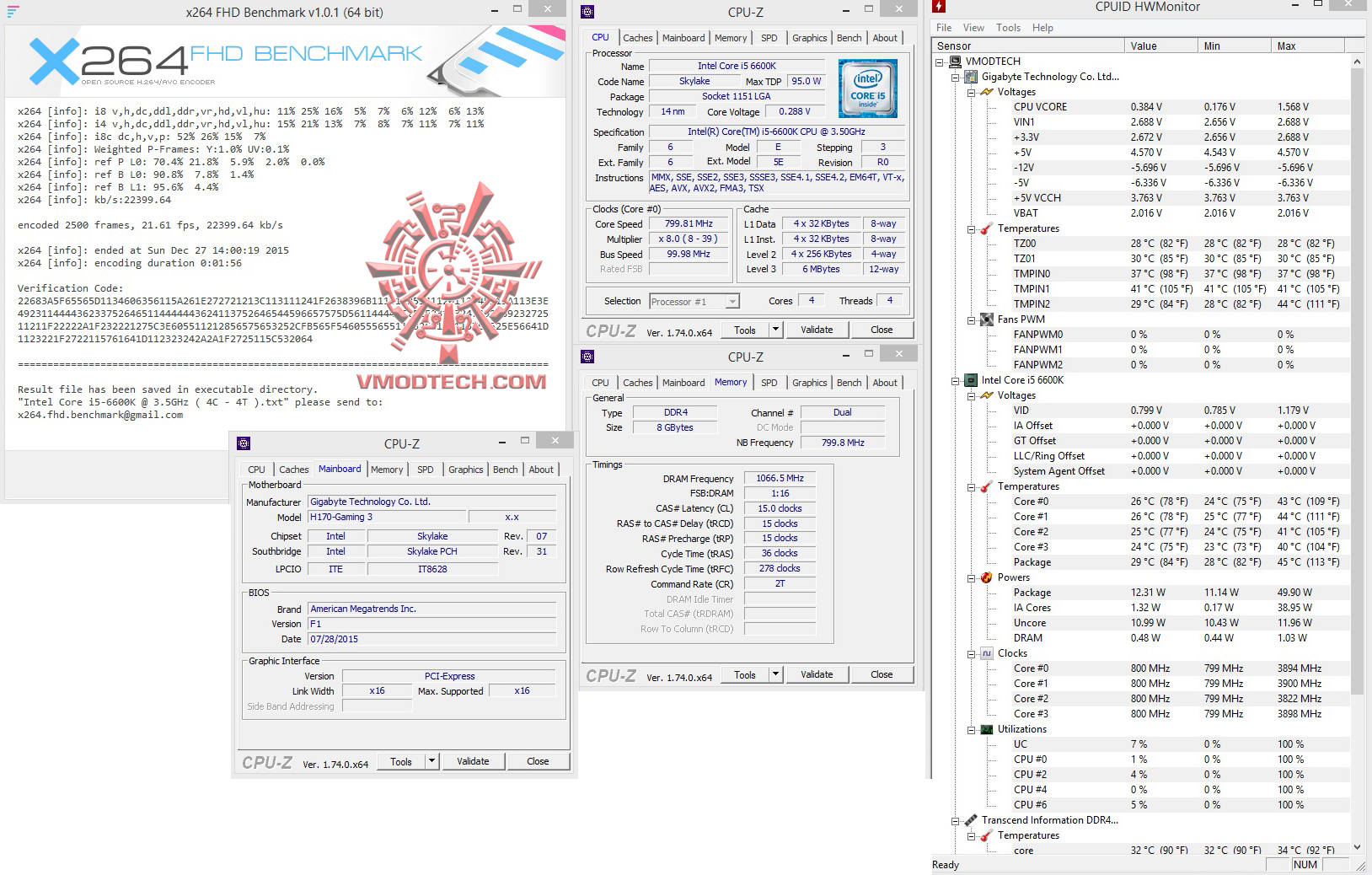This screenshot has height=875, width=1372.
Task: Click Close in the CPU-Z CPU tab window
Action: coord(882,330)
